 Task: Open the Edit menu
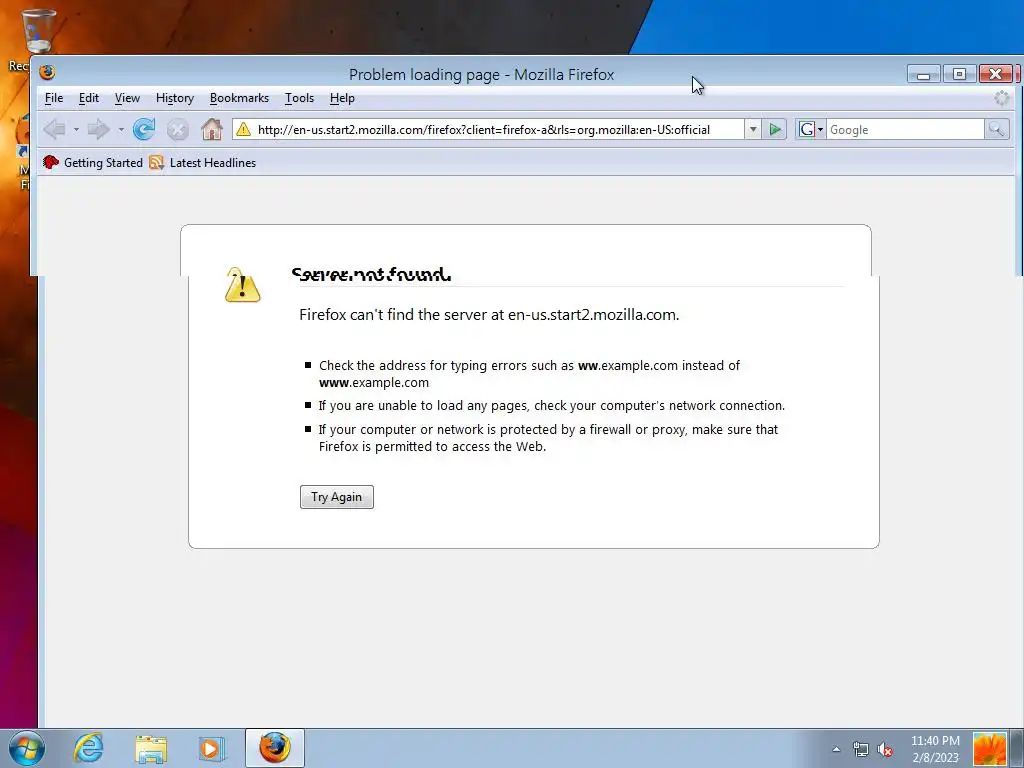pyautogui.click(x=88, y=98)
